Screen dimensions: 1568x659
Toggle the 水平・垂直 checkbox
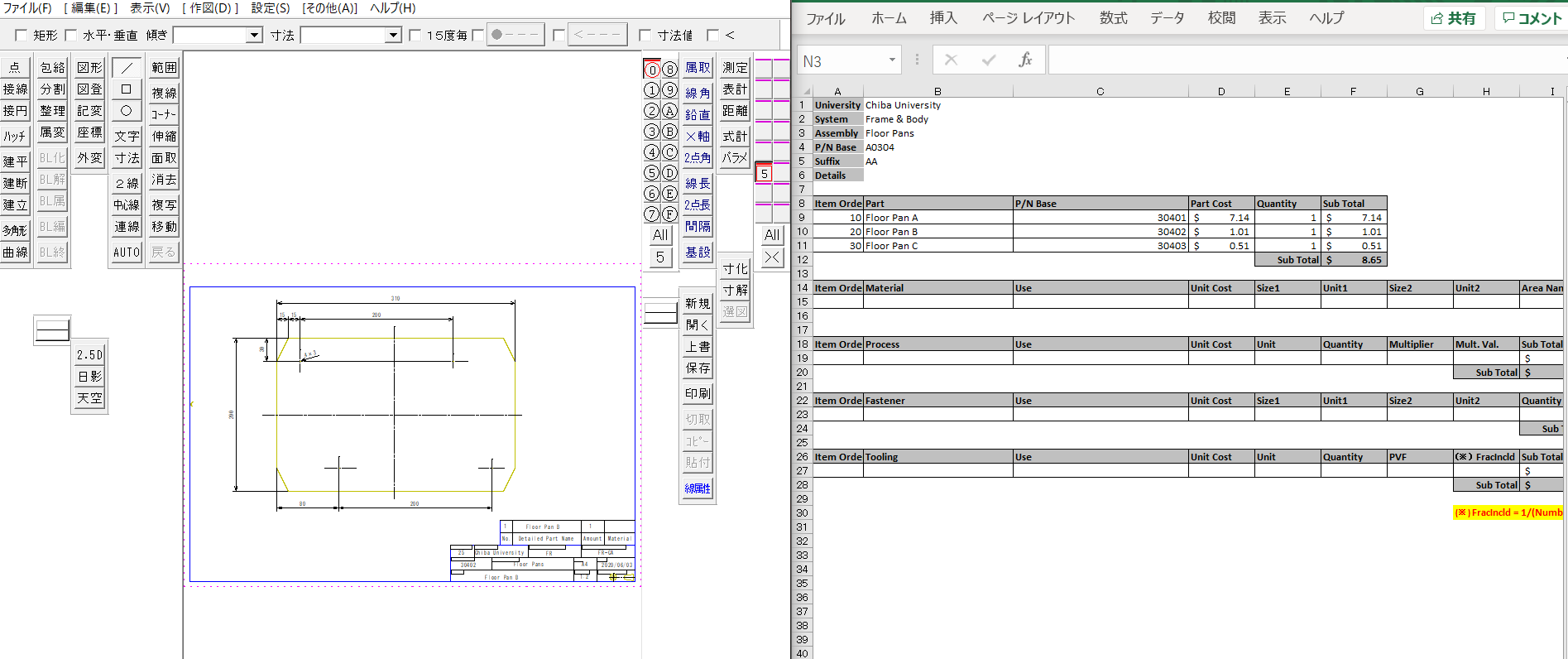tap(71, 35)
